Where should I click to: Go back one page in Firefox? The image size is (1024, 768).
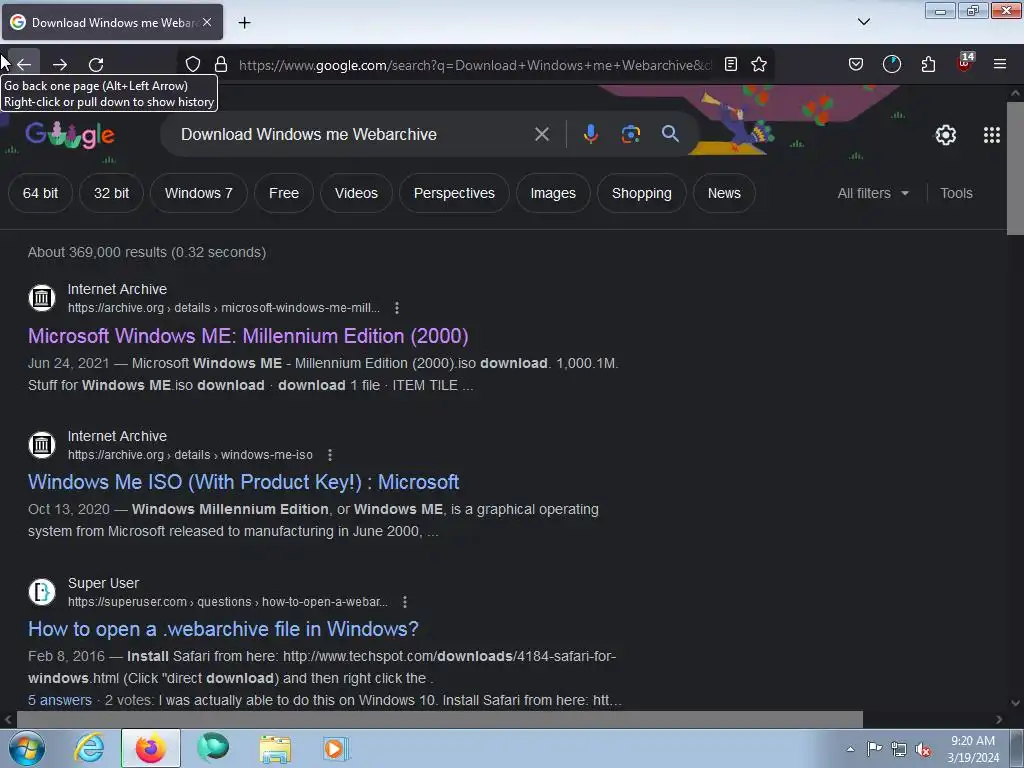point(24,64)
